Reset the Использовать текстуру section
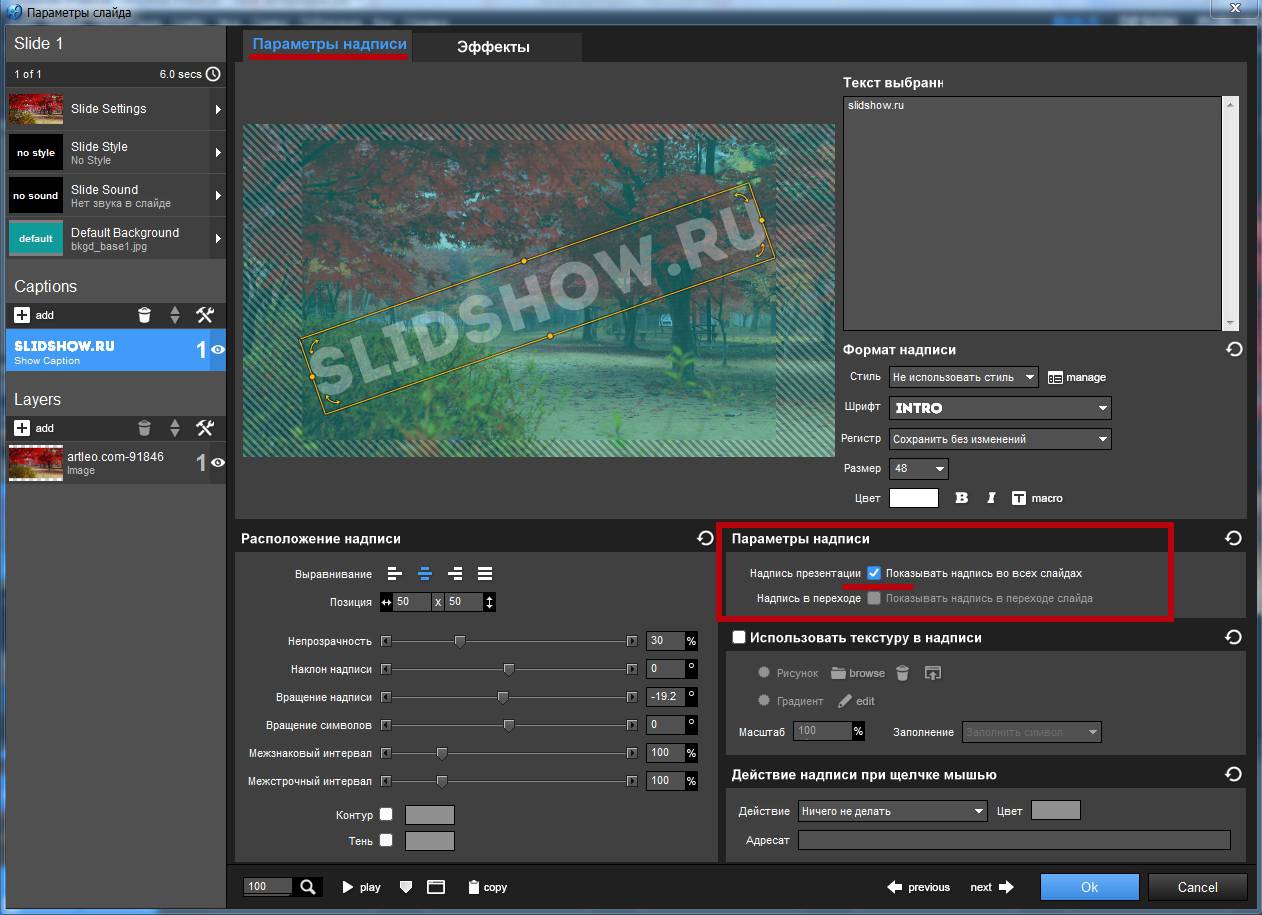Image resolution: width=1262 pixels, height=915 pixels. click(x=1234, y=637)
